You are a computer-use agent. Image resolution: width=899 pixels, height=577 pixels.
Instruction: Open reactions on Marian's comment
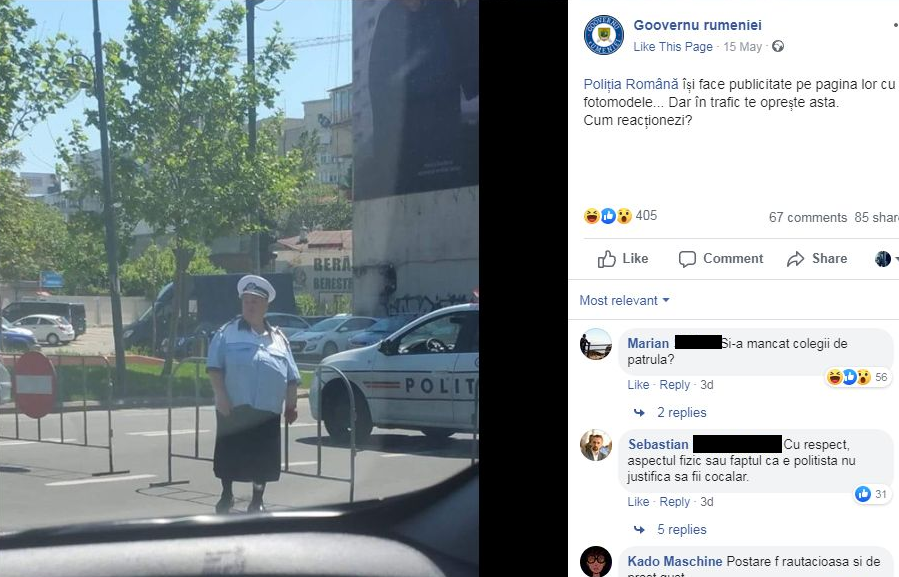[x=857, y=377]
